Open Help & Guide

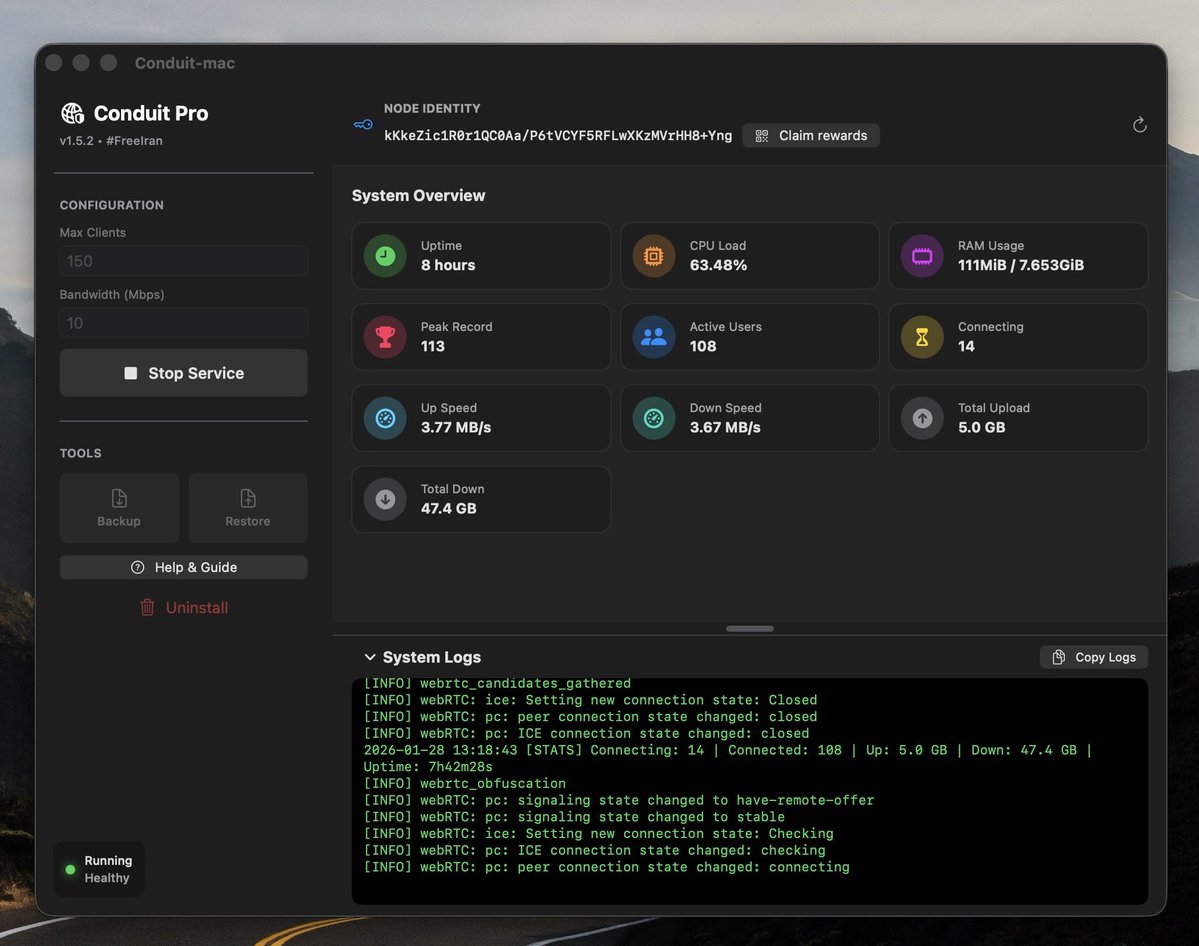click(184, 567)
